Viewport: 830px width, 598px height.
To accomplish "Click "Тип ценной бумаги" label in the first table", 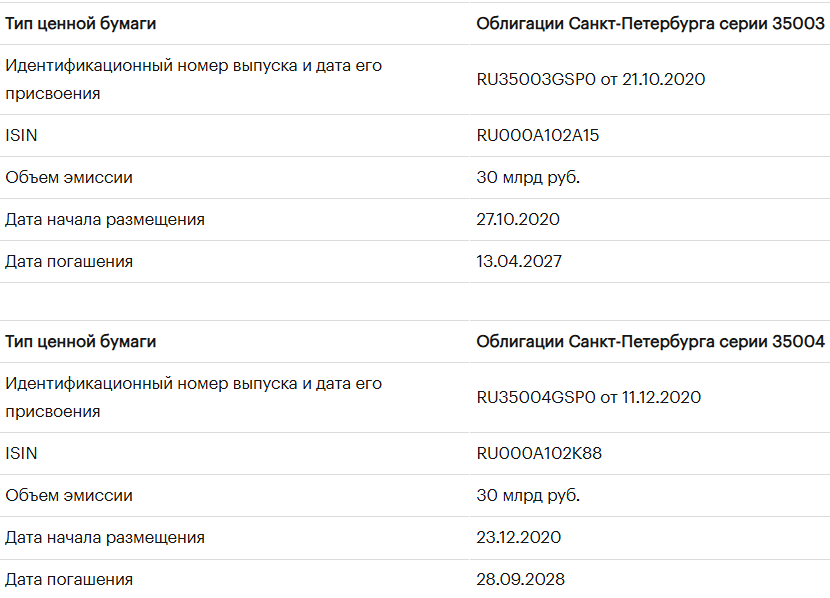I will pyautogui.click(x=81, y=23).
